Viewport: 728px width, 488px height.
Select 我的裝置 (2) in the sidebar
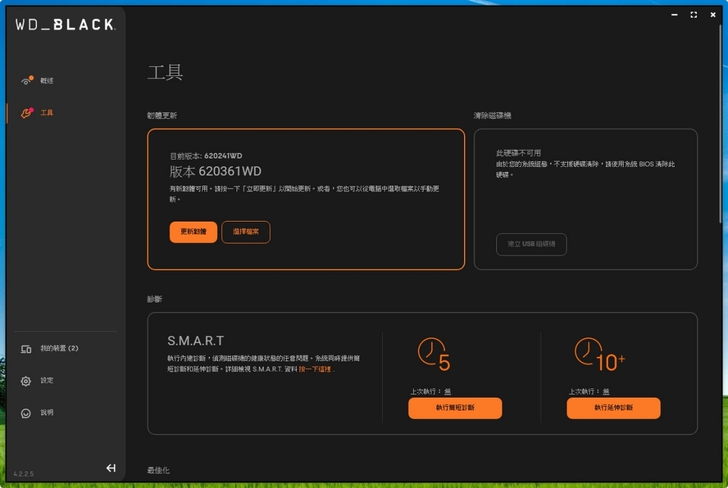[x=59, y=349]
